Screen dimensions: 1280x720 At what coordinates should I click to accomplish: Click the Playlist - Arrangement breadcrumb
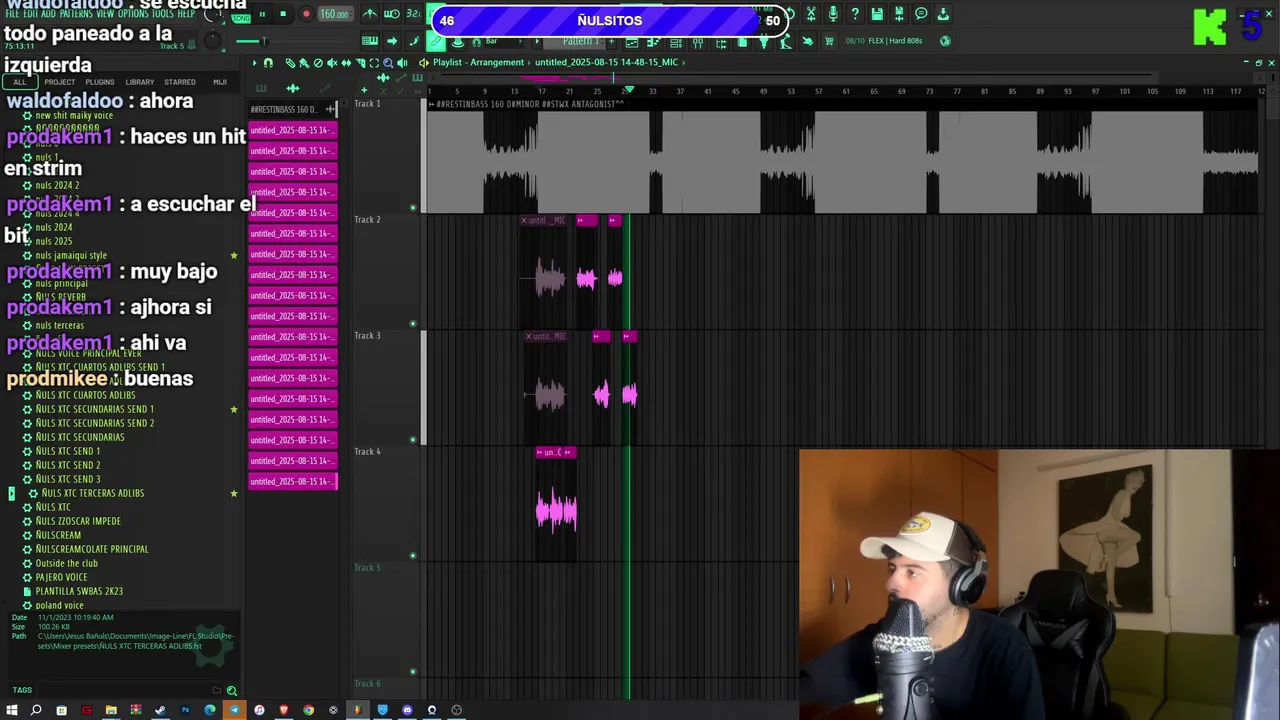tap(478, 62)
